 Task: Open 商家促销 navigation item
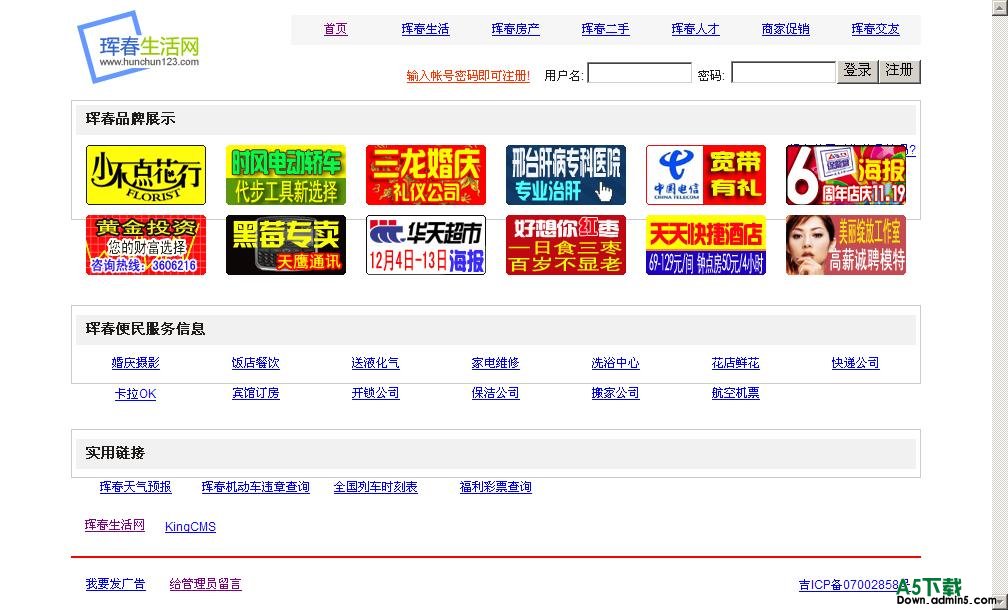pos(786,29)
